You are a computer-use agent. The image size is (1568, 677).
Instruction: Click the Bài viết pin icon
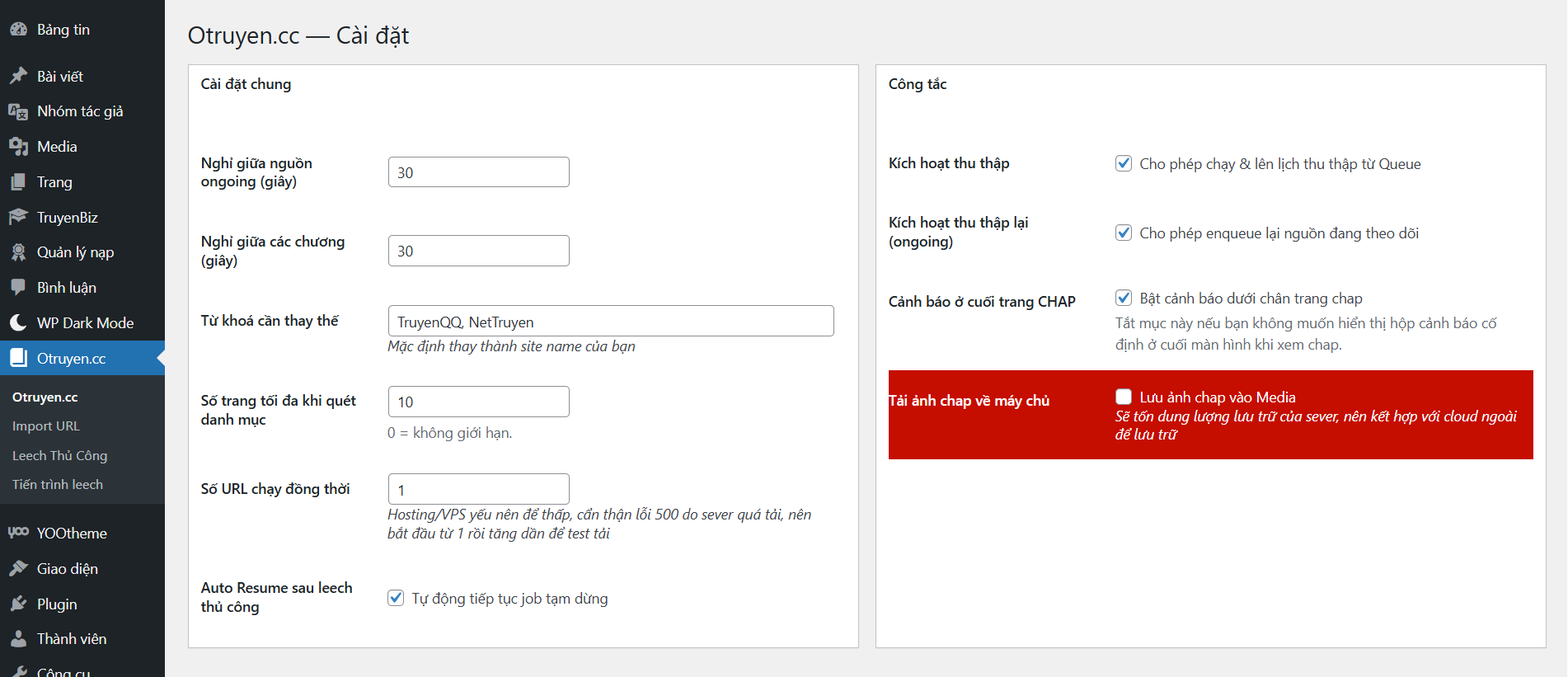click(x=18, y=76)
